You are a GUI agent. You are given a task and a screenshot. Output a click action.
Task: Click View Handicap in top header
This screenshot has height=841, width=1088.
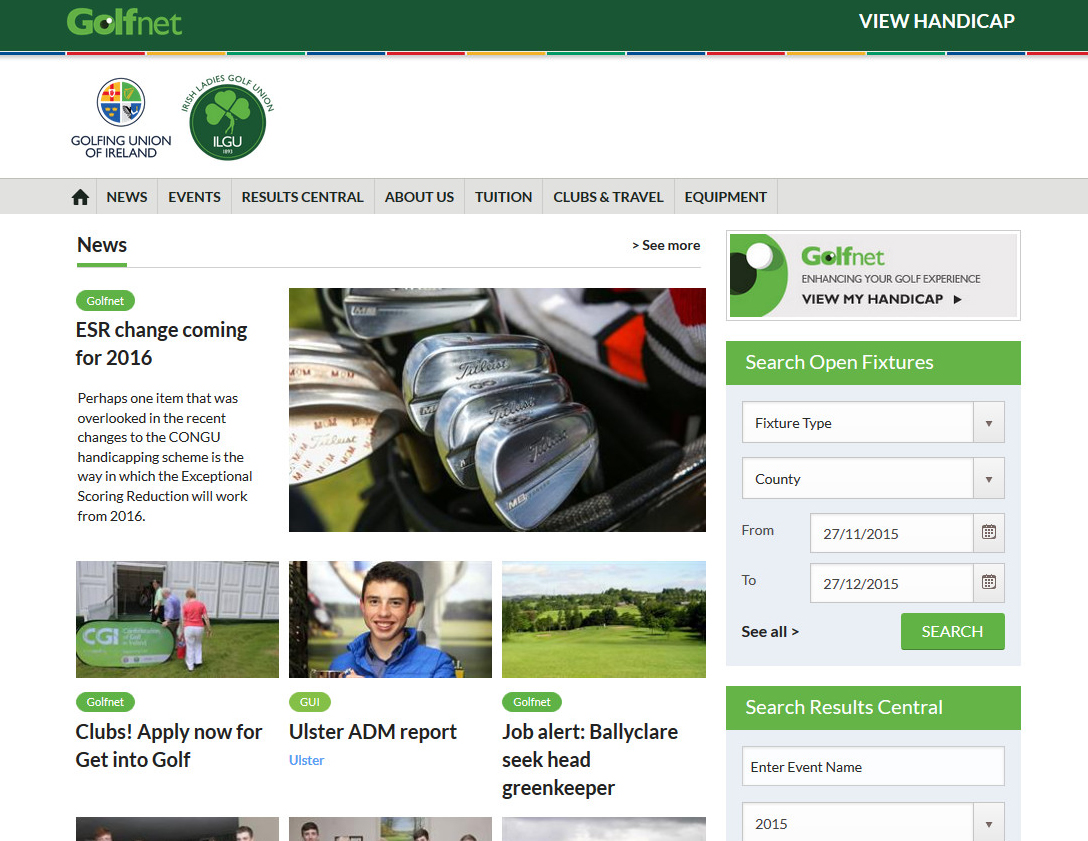tap(936, 22)
